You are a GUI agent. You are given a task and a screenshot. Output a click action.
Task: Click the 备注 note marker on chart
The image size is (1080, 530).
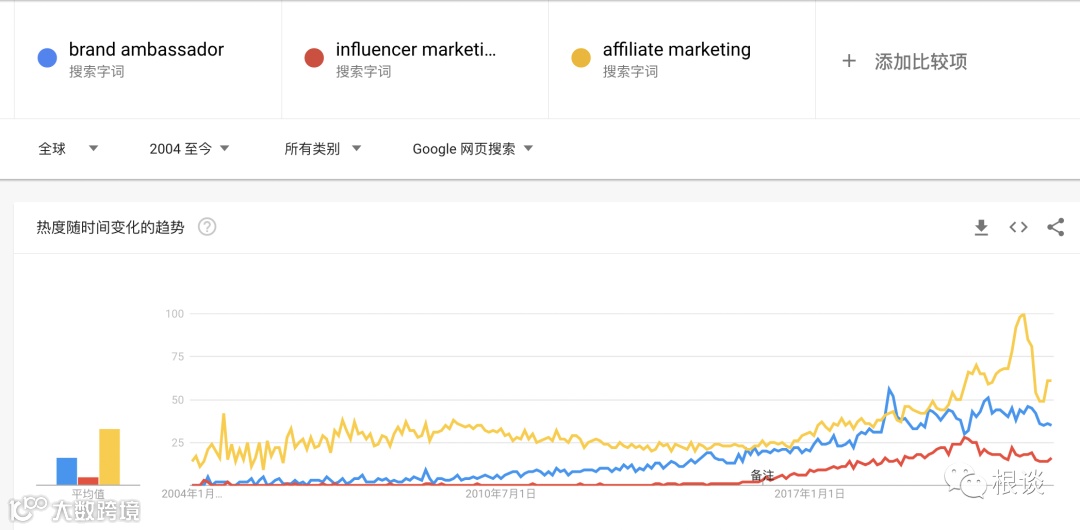click(x=762, y=474)
